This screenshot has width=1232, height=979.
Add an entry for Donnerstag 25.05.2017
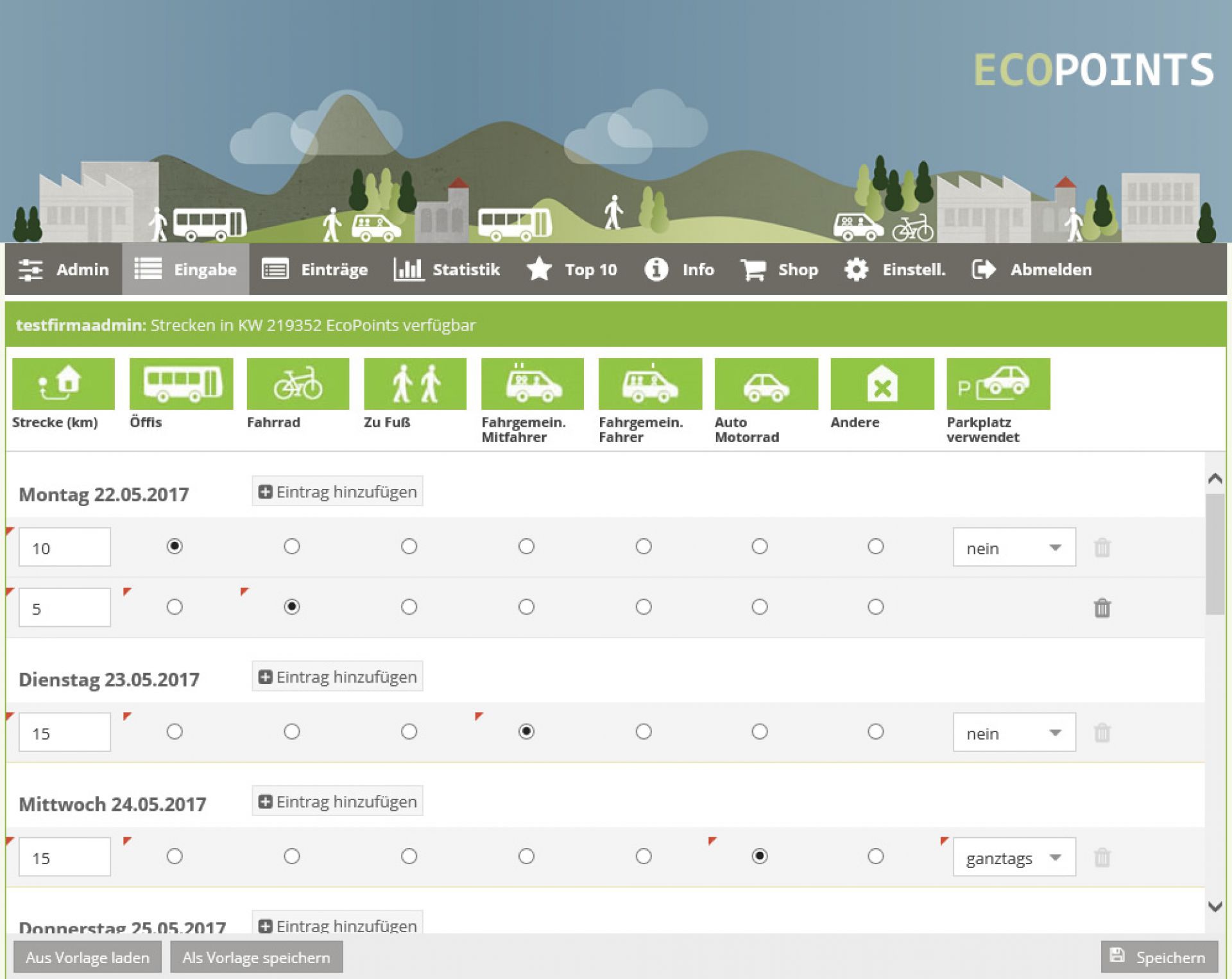tap(338, 923)
